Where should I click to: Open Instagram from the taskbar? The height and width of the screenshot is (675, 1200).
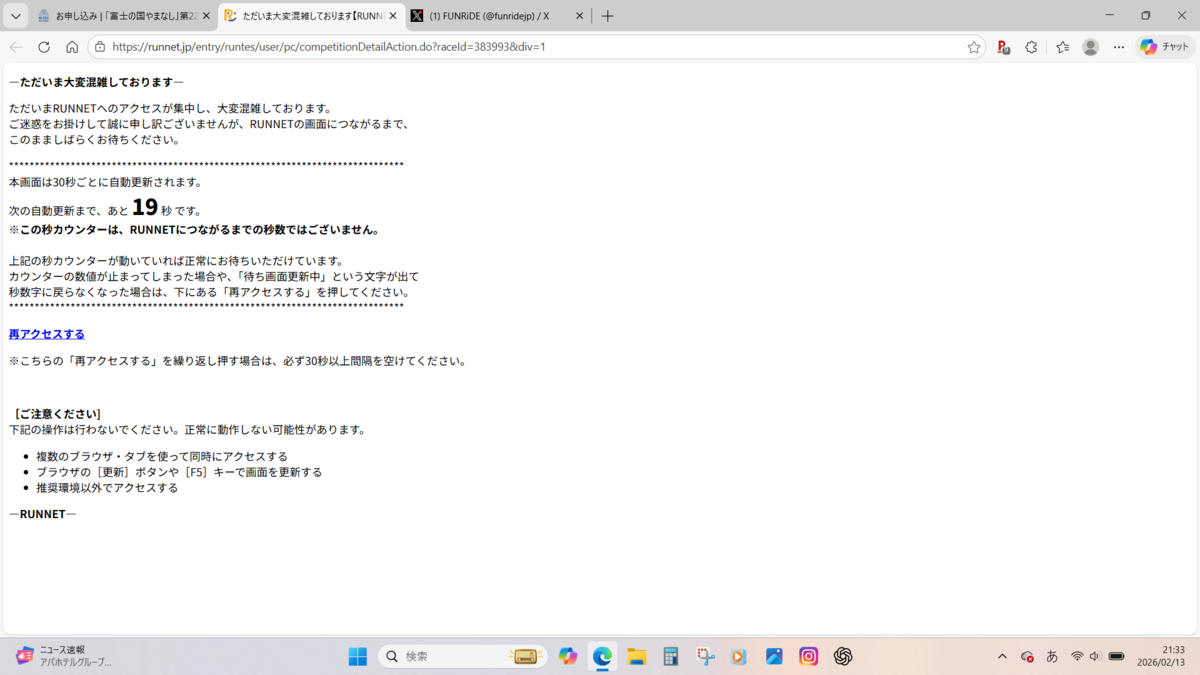pos(809,656)
